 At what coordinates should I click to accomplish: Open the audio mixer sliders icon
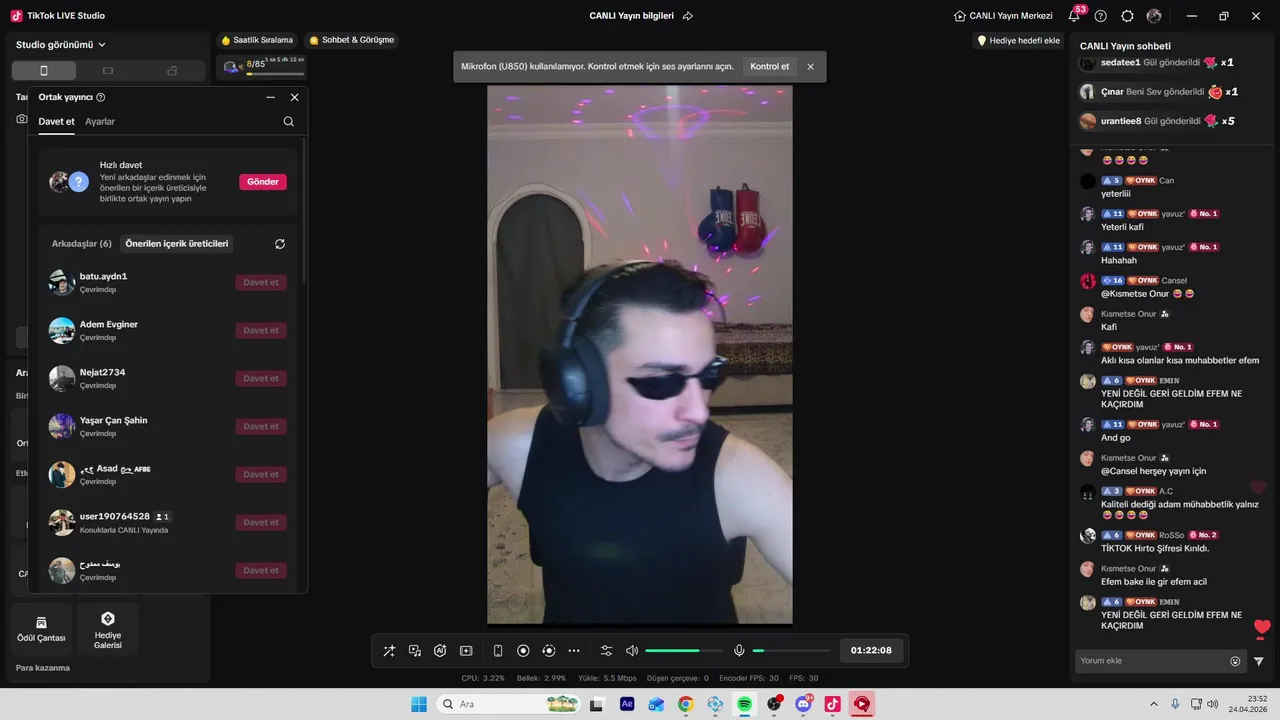tap(607, 651)
